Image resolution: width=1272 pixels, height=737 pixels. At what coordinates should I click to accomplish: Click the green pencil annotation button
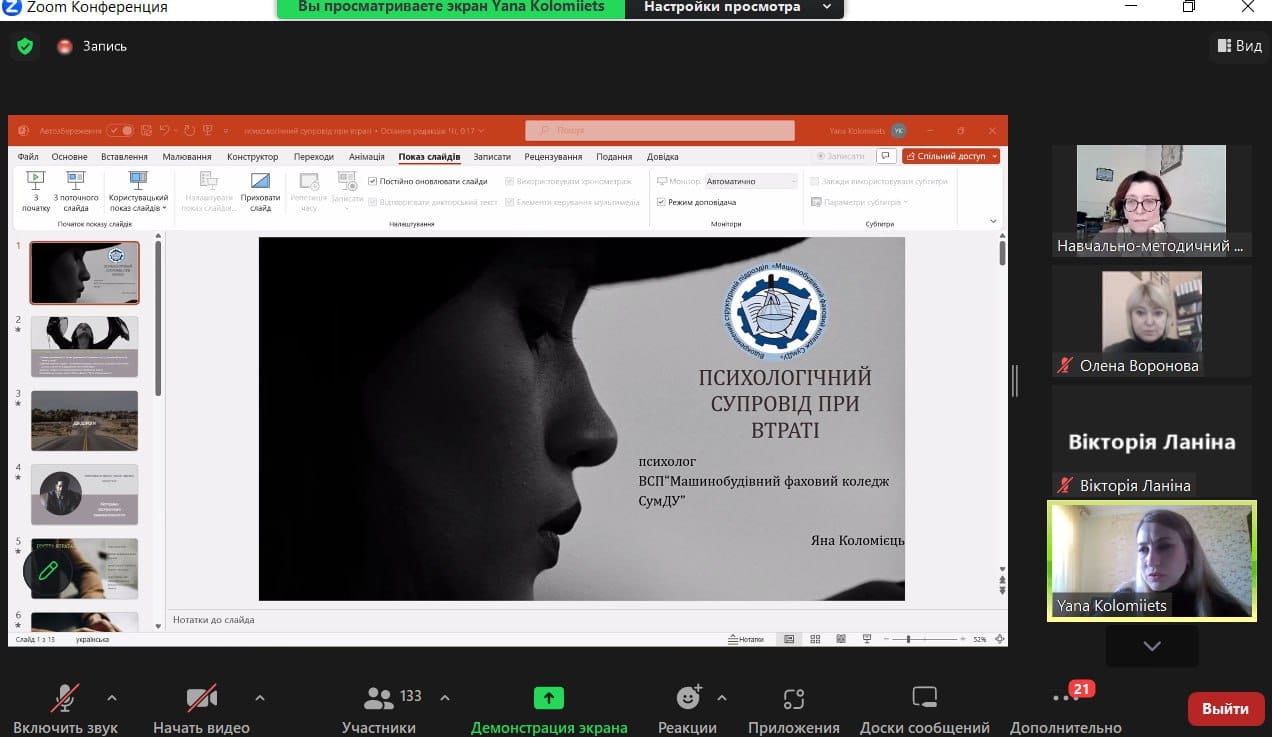[x=48, y=571]
